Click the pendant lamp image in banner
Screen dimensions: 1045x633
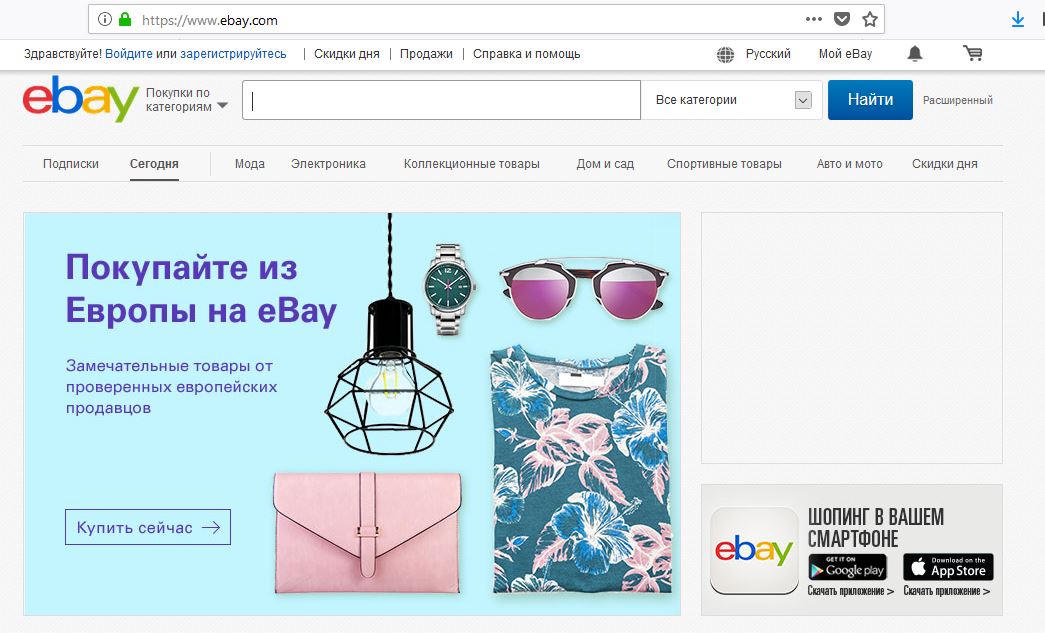389,333
